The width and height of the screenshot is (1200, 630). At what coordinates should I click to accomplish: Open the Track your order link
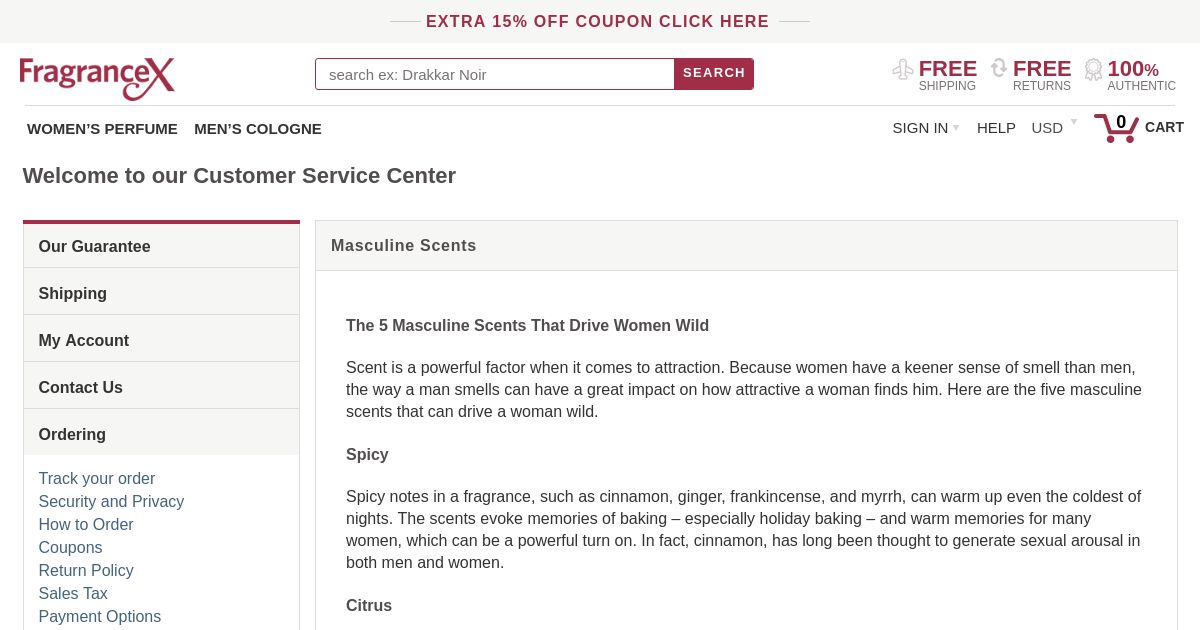coord(97,479)
